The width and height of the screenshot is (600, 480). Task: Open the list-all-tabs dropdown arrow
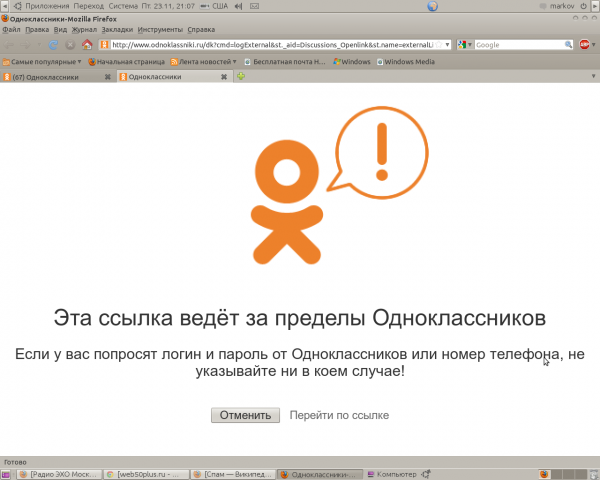pos(593,77)
